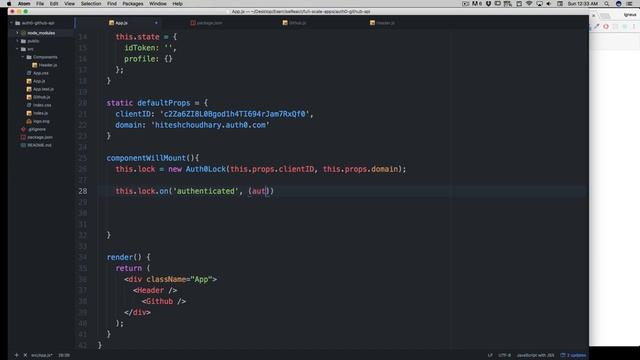Open the LF line ending selector
This screenshot has height=360, width=640.
pyautogui.click(x=490, y=356)
